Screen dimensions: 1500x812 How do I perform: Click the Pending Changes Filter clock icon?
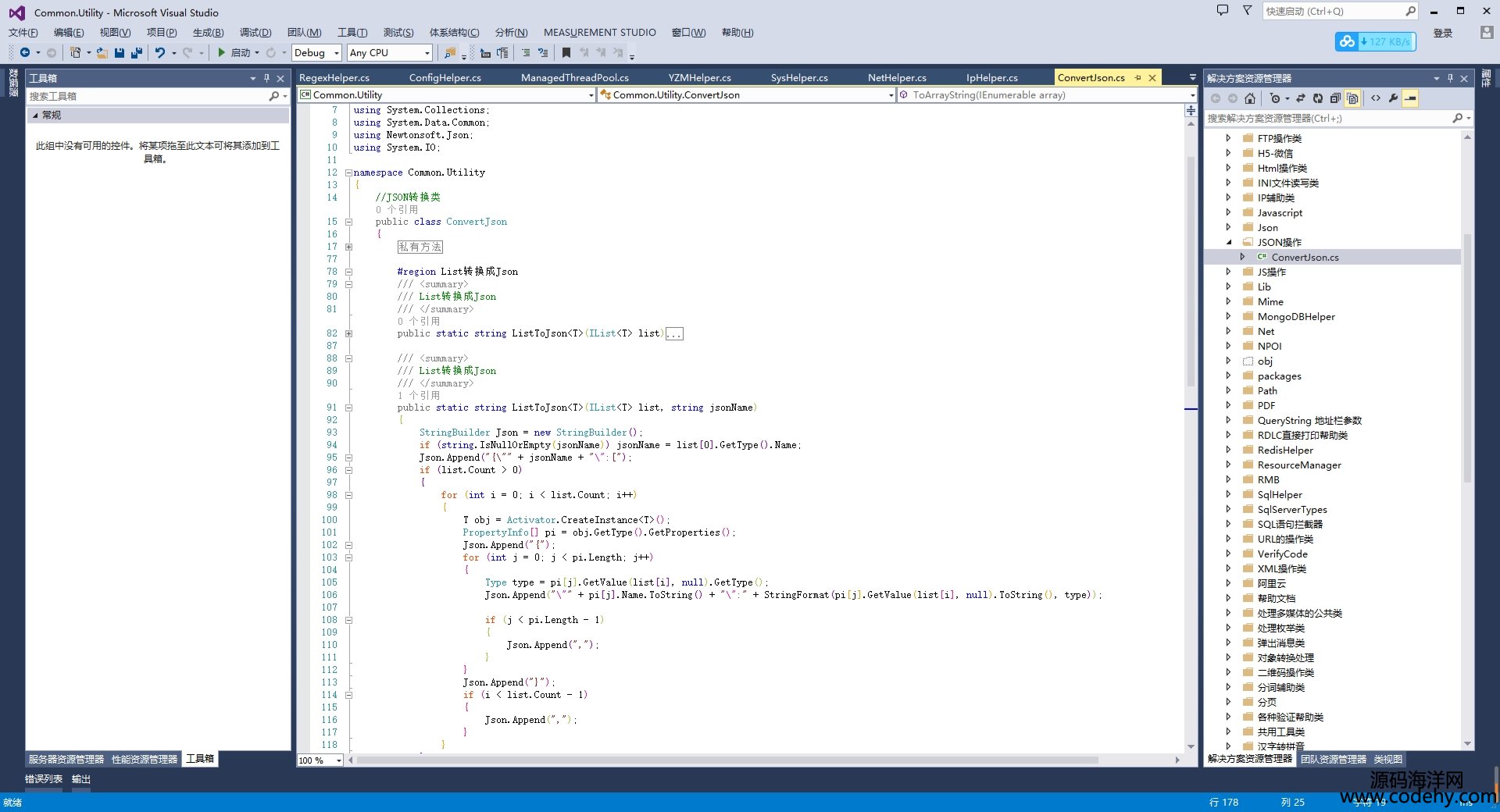click(x=1275, y=98)
